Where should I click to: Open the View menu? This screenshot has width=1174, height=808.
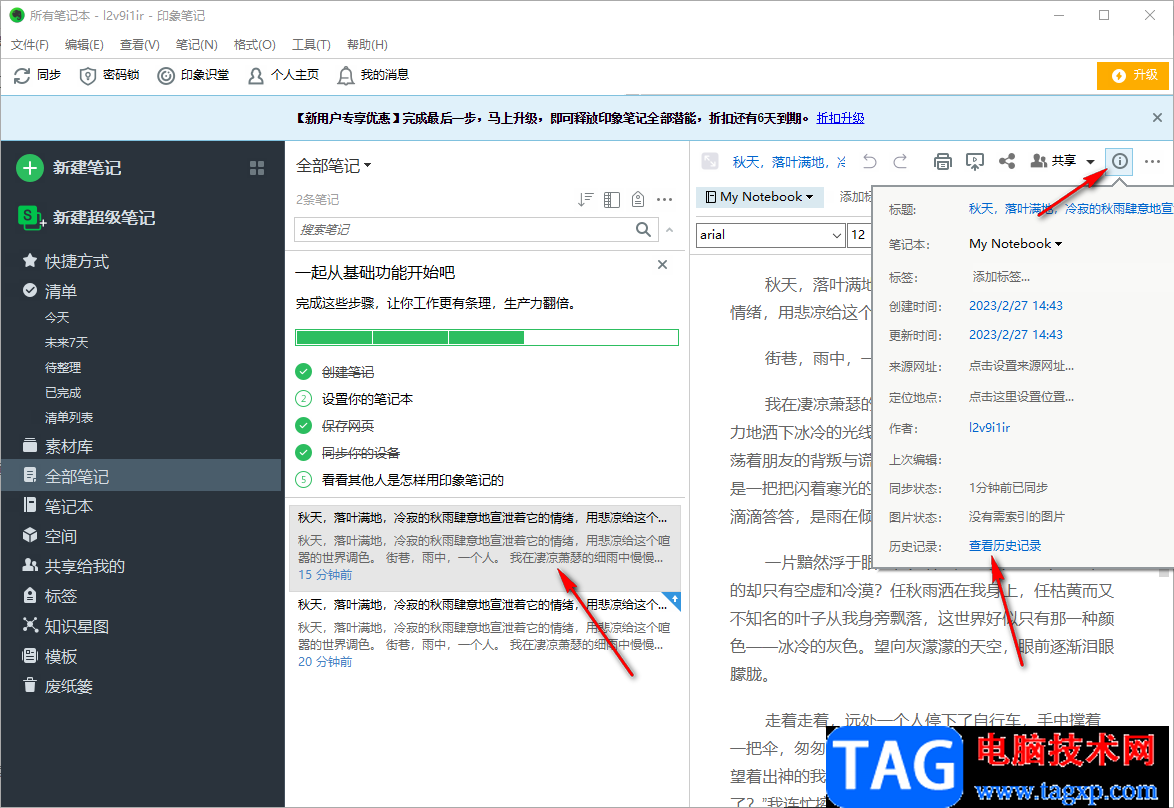click(x=139, y=45)
